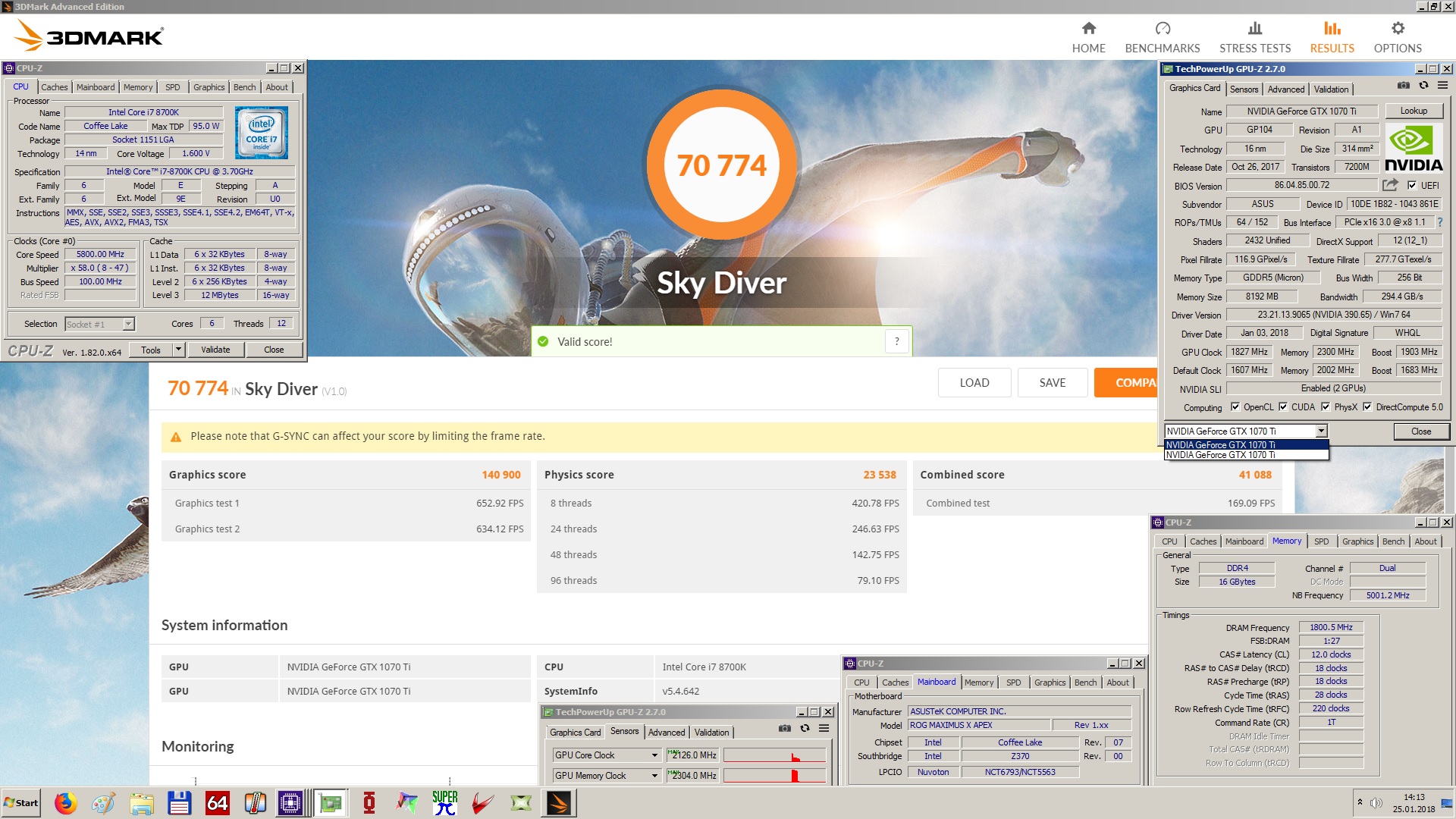This screenshot has width=1456, height=819.
Task: Click the volume speaker tray icon
Action: pyautogui.click(x=1376, y=803)
